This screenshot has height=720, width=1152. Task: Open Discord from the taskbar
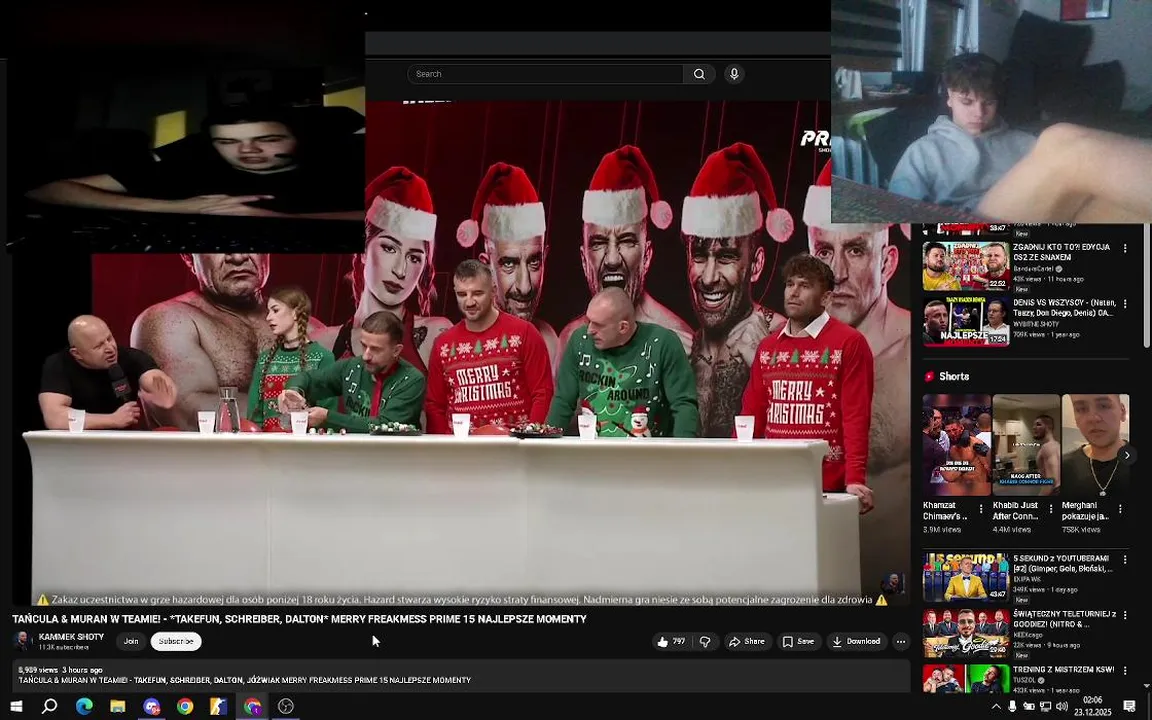pos(151,706)
